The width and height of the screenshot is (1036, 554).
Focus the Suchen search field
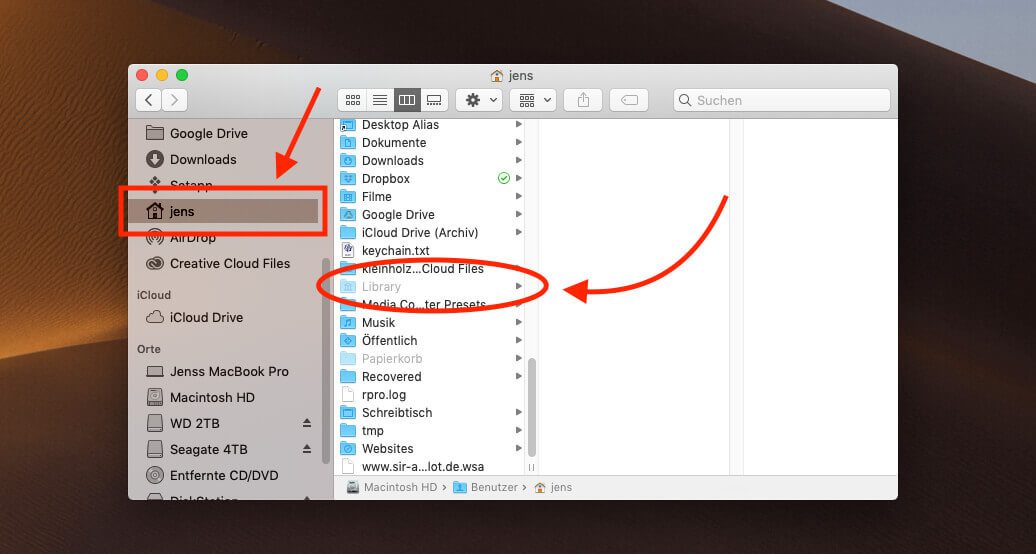tap(782, 100)
